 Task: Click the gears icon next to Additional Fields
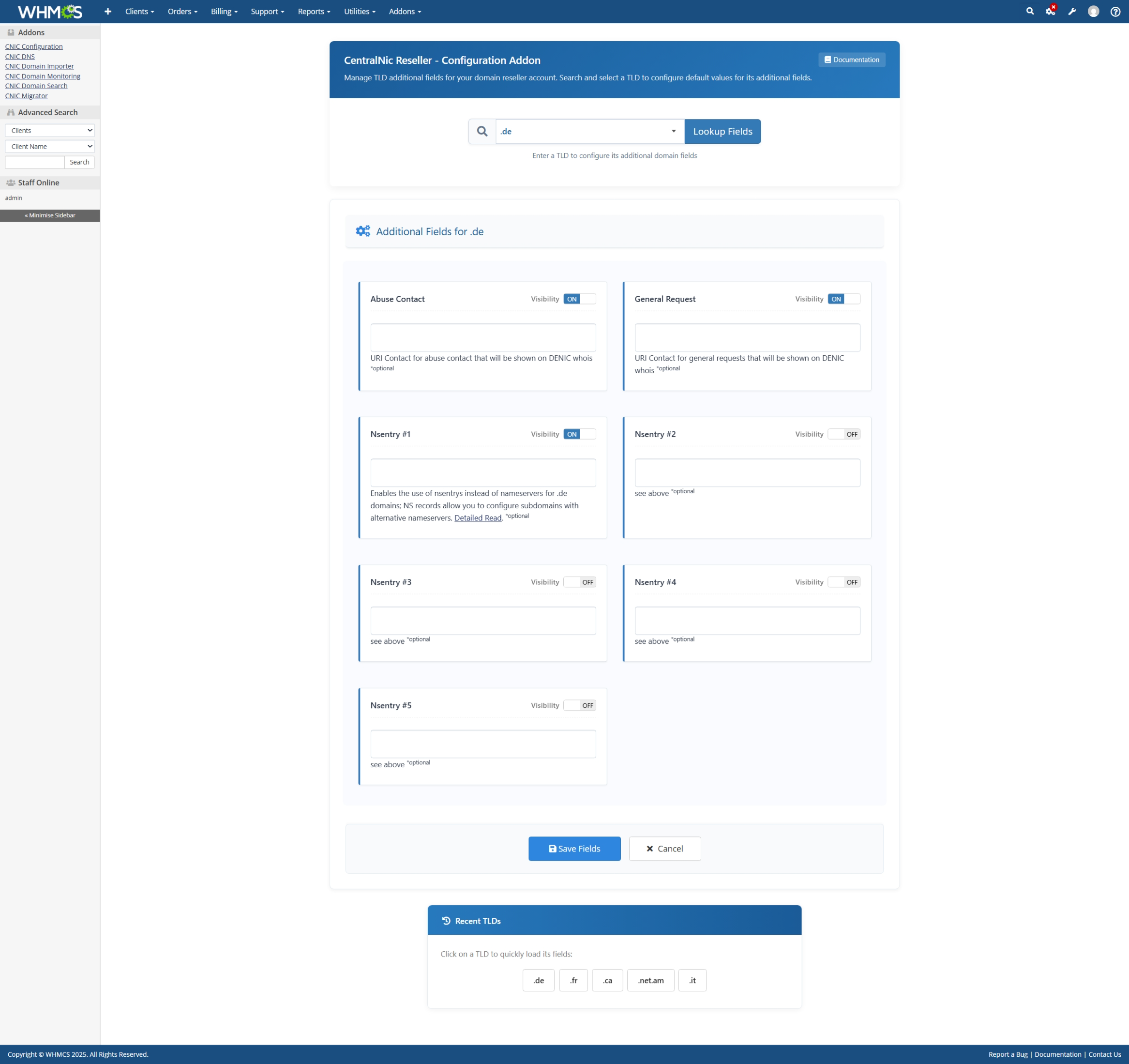363,231
